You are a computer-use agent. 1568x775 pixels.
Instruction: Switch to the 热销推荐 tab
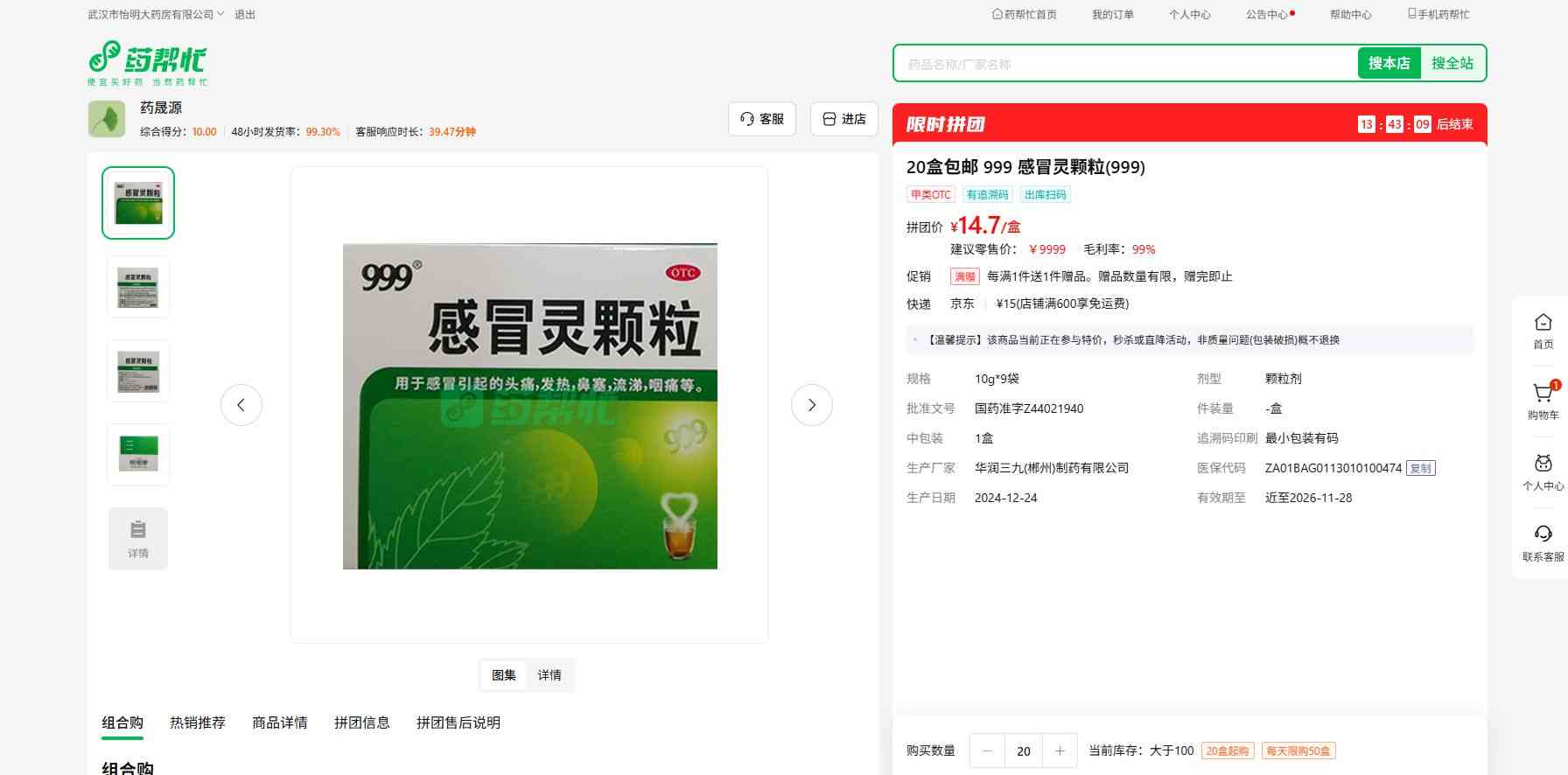198,723
